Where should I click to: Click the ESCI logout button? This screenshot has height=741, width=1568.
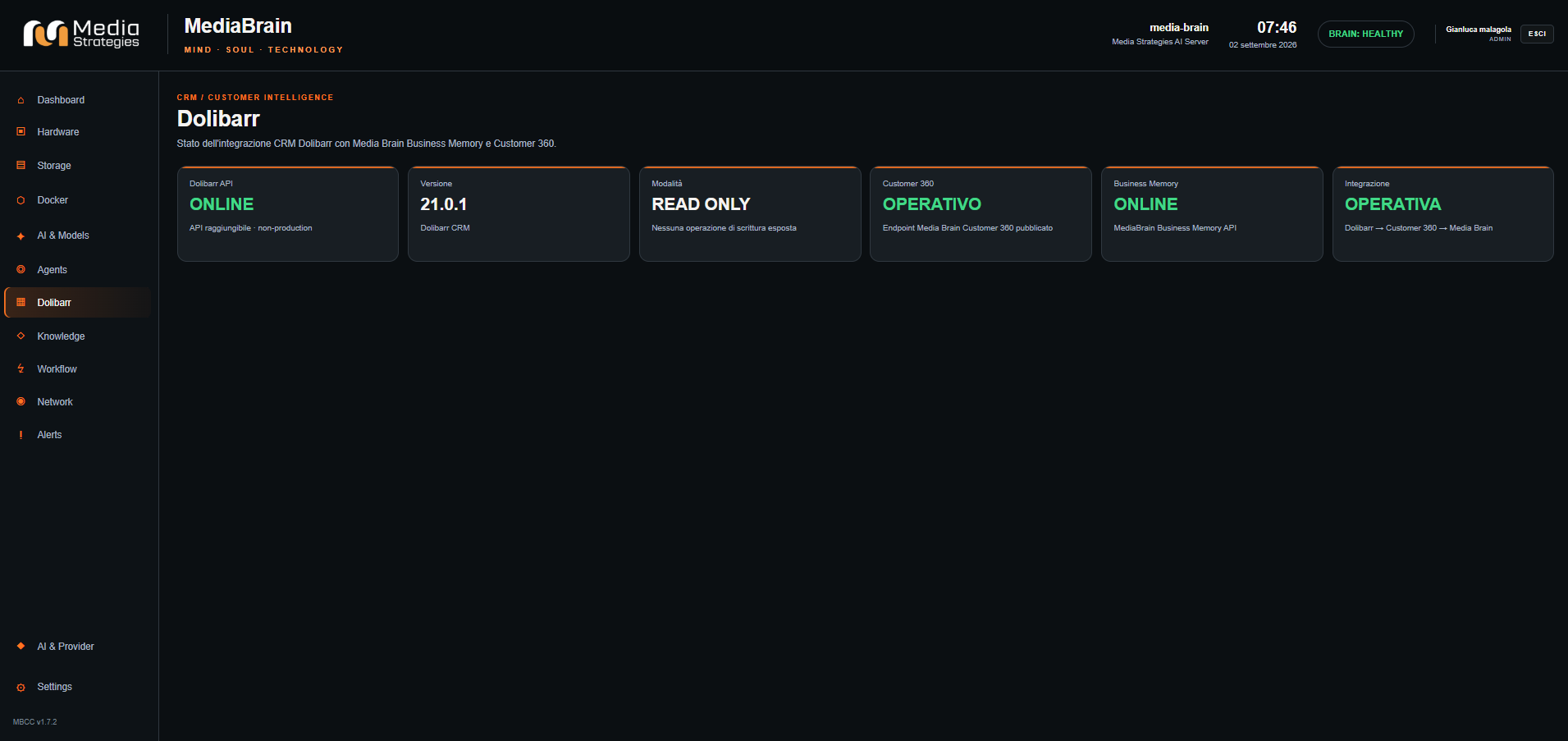tap(1537, 34)
